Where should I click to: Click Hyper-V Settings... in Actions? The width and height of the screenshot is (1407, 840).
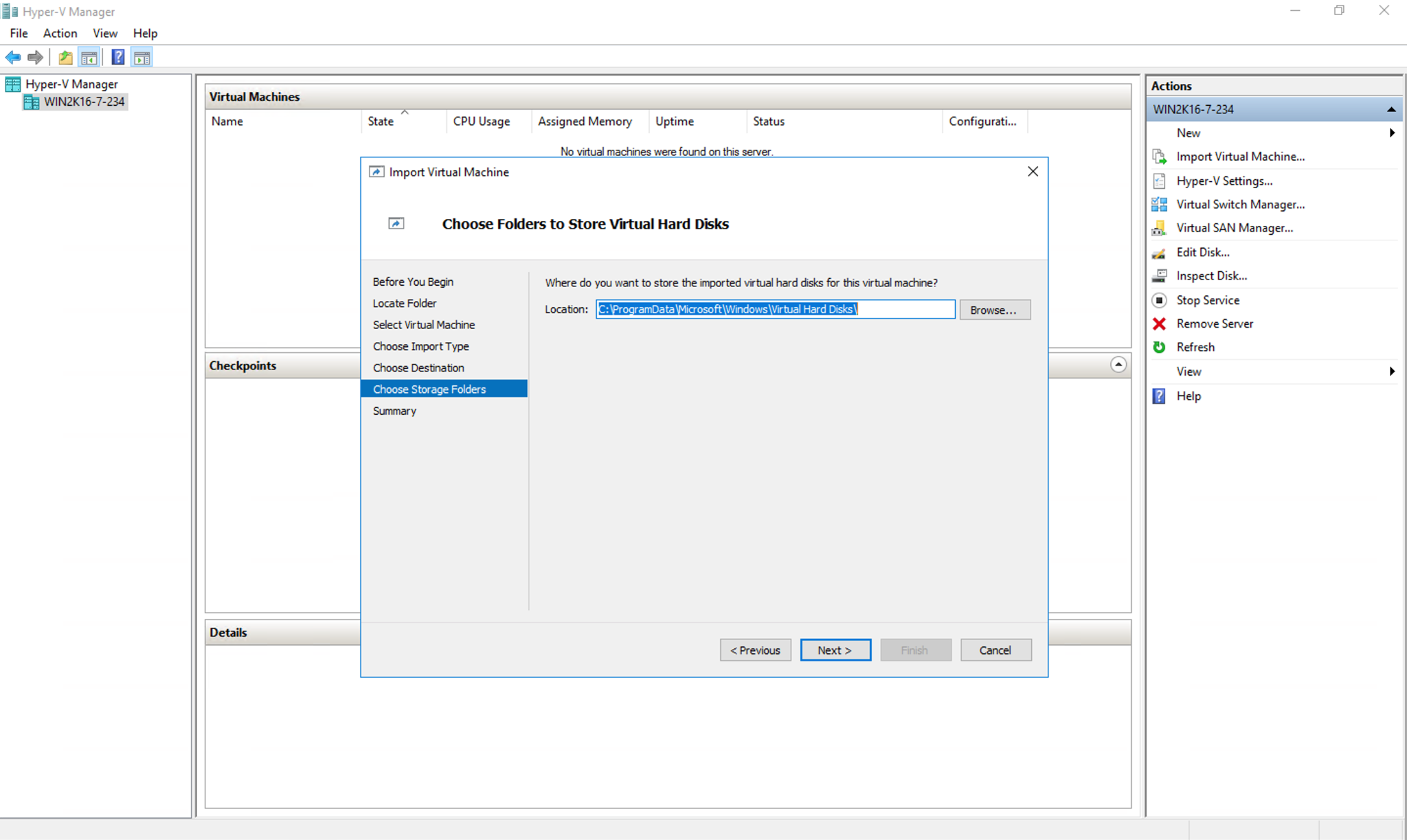coord(1224,181)
